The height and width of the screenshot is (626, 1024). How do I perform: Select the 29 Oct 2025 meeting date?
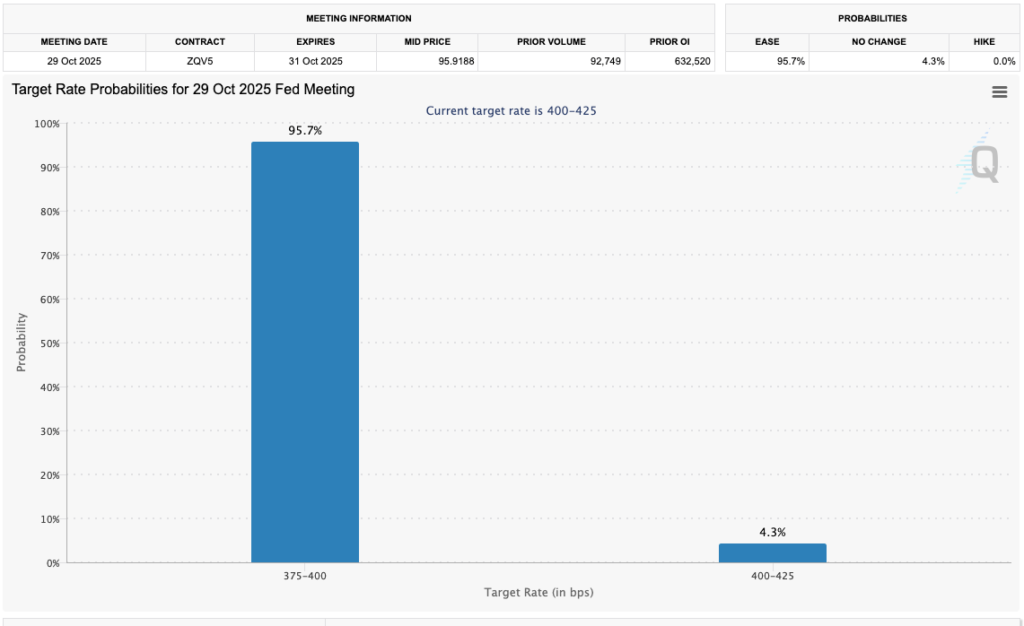coord(74,60)
